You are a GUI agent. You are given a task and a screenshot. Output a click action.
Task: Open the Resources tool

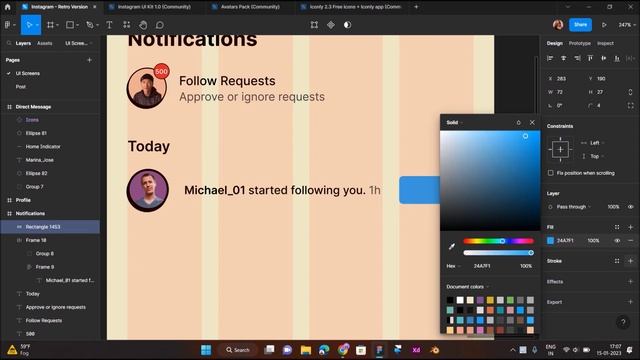coord(127,25)
